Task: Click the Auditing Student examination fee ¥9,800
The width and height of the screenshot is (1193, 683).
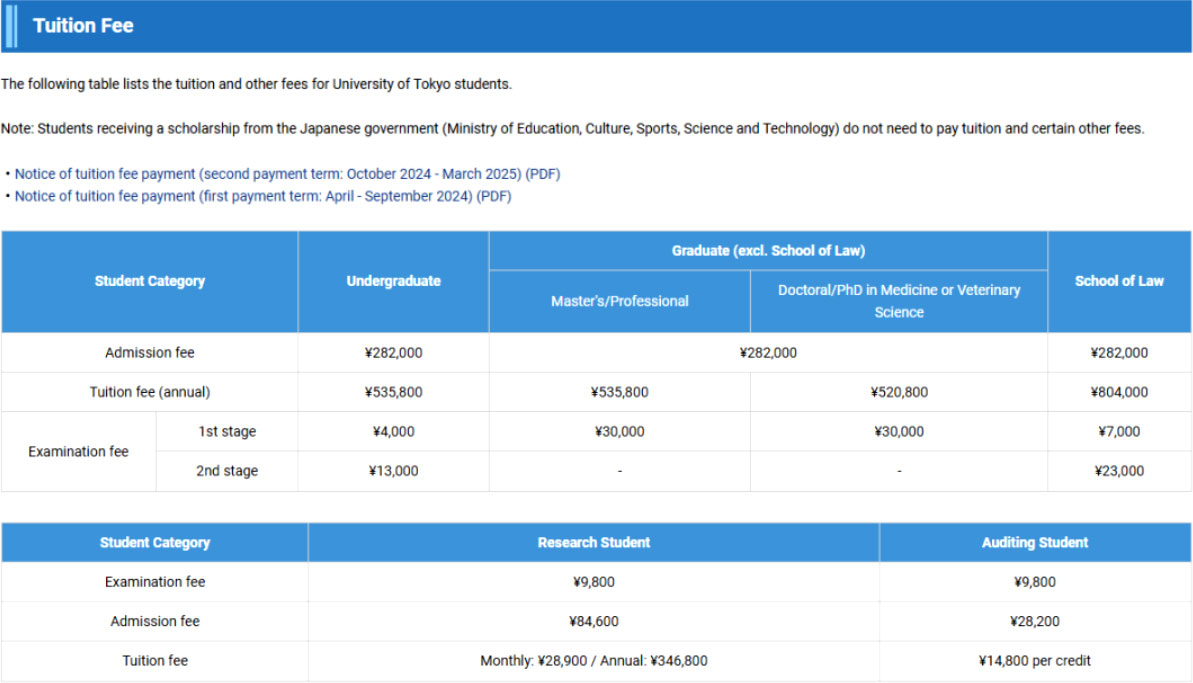Action: (1035, 583)
